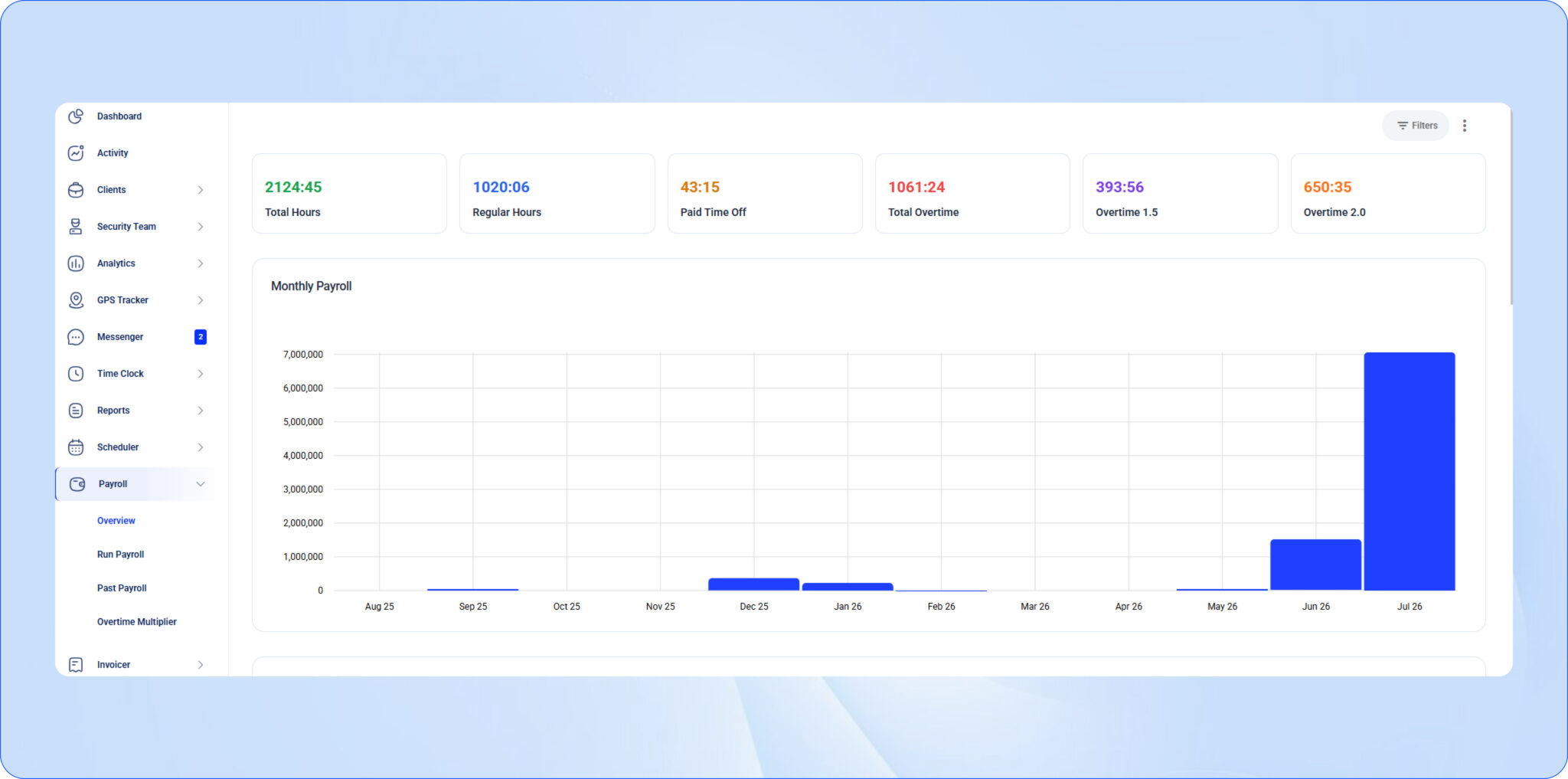Click the Clients briefcase icon
This screenshot has height=779, width=1568.
(76, 190)
